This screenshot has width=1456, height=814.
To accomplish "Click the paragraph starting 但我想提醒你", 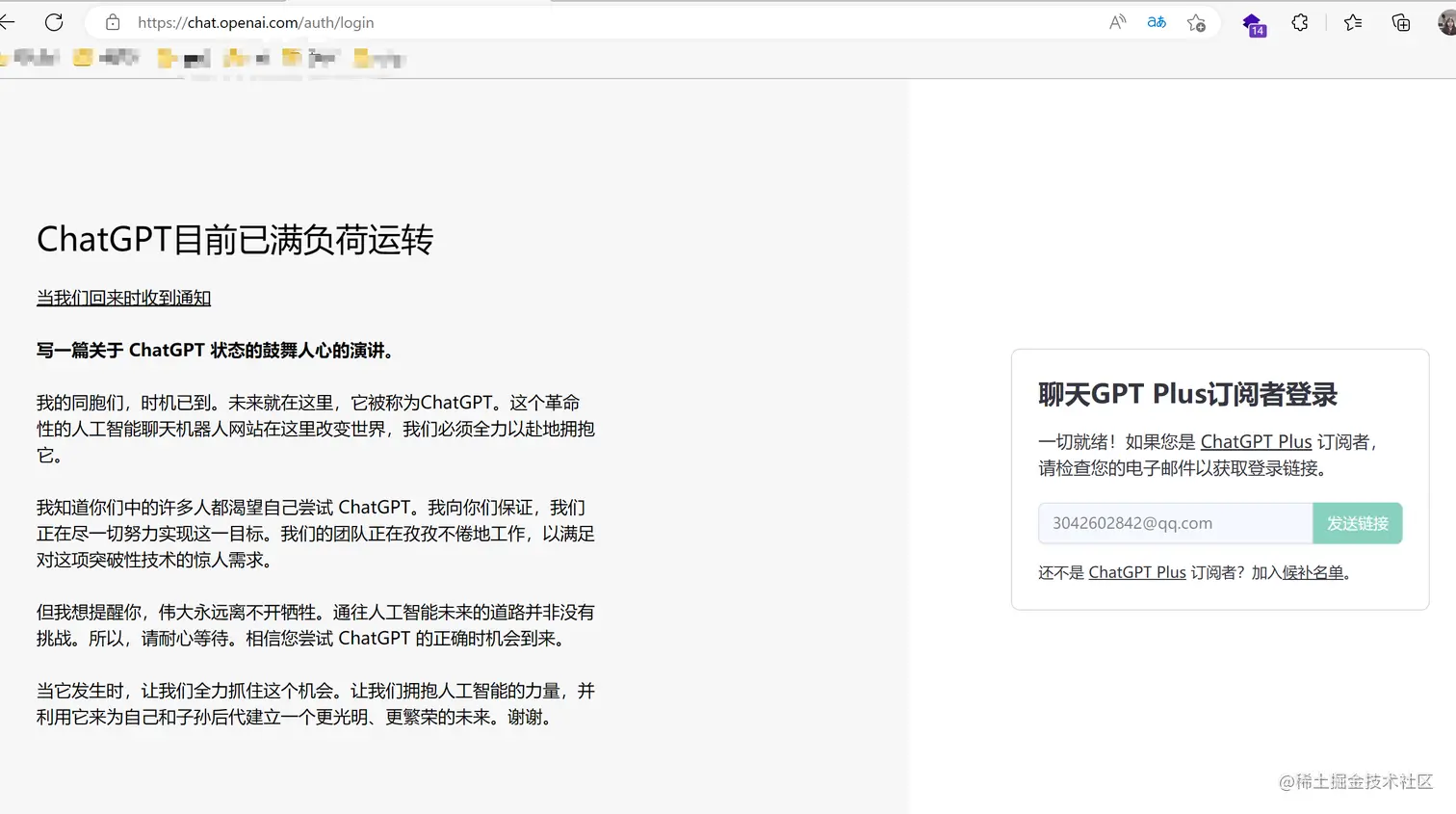I will coord(316,625).
